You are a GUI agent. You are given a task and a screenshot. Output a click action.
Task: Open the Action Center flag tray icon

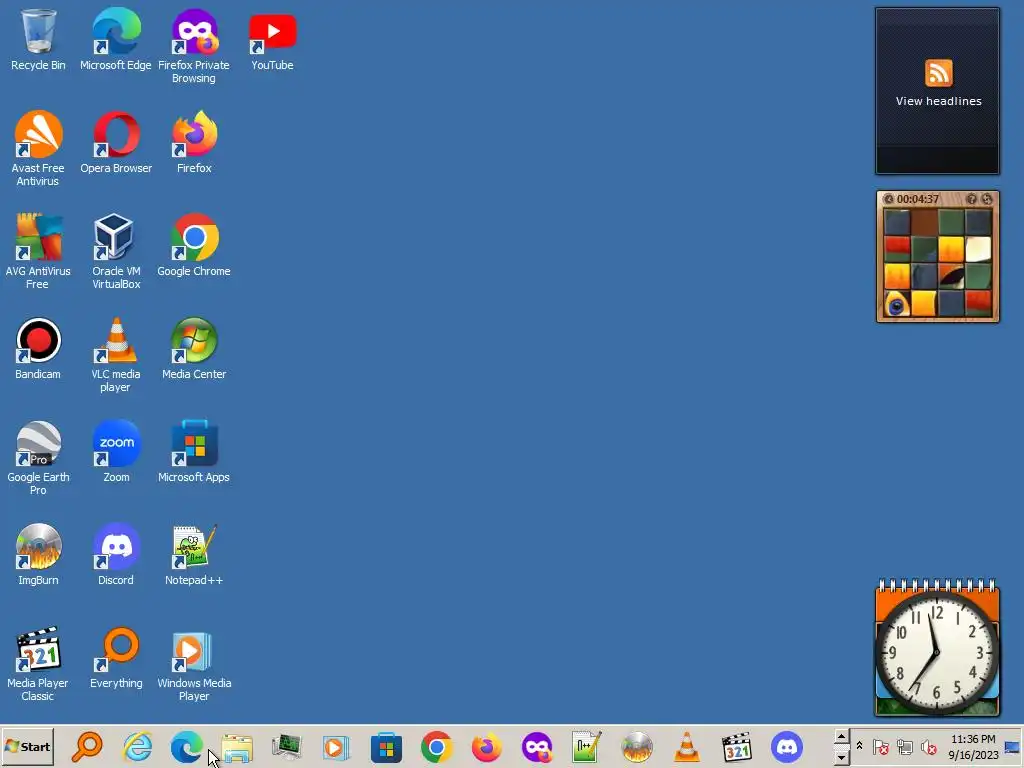click(x=880, y=746)
